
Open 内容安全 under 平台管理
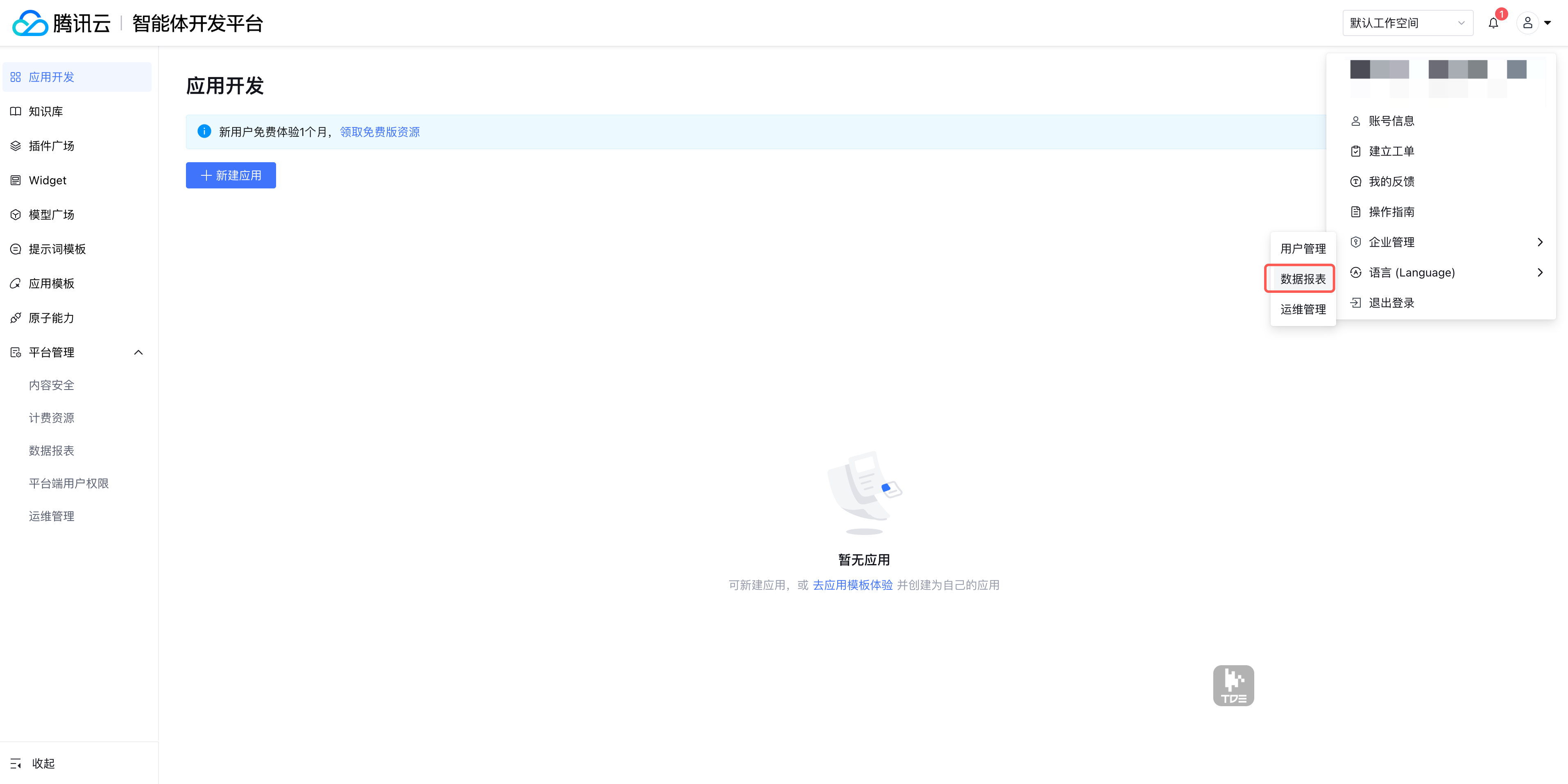click(x=51, y=385)
